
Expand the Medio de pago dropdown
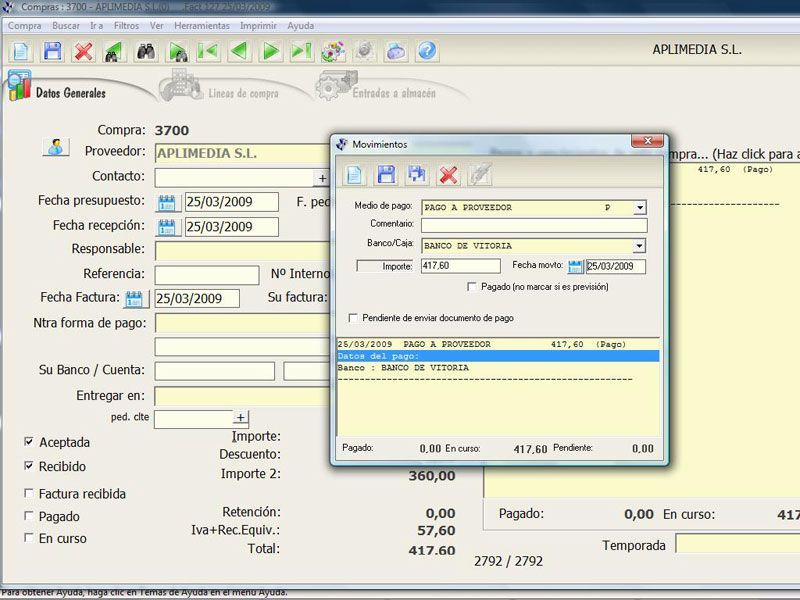click(x=640, y=207)
